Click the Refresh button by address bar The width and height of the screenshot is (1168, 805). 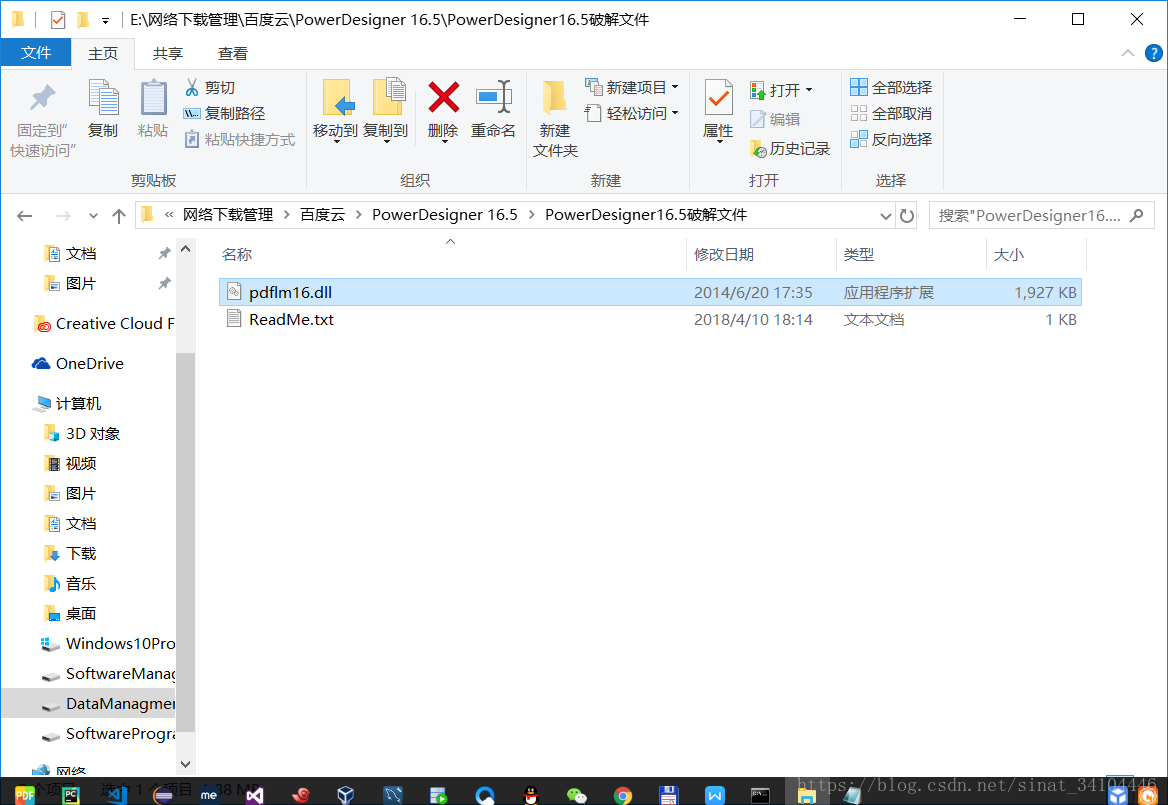point(907,216)
